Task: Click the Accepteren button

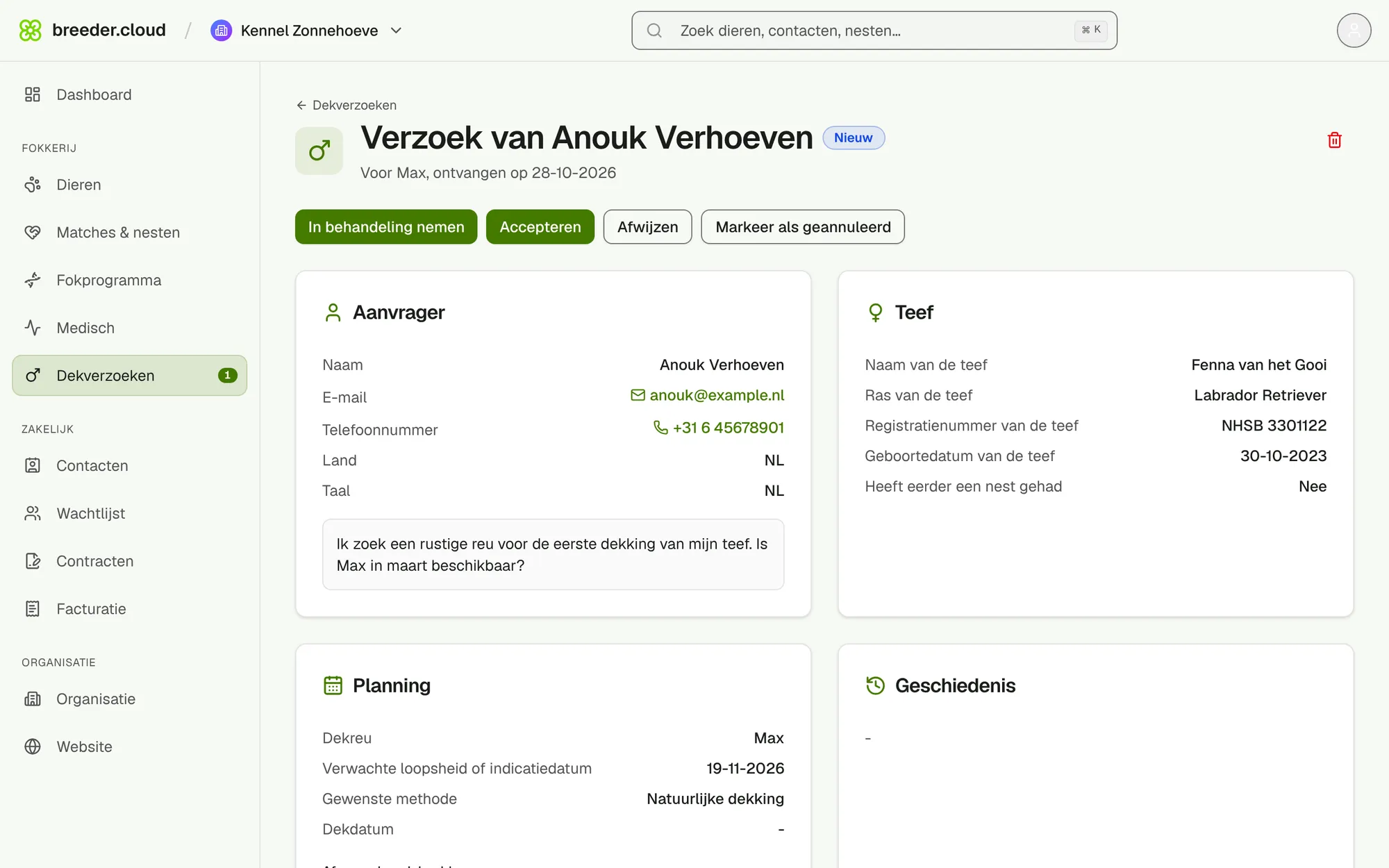Action: (x=540, y=227)
